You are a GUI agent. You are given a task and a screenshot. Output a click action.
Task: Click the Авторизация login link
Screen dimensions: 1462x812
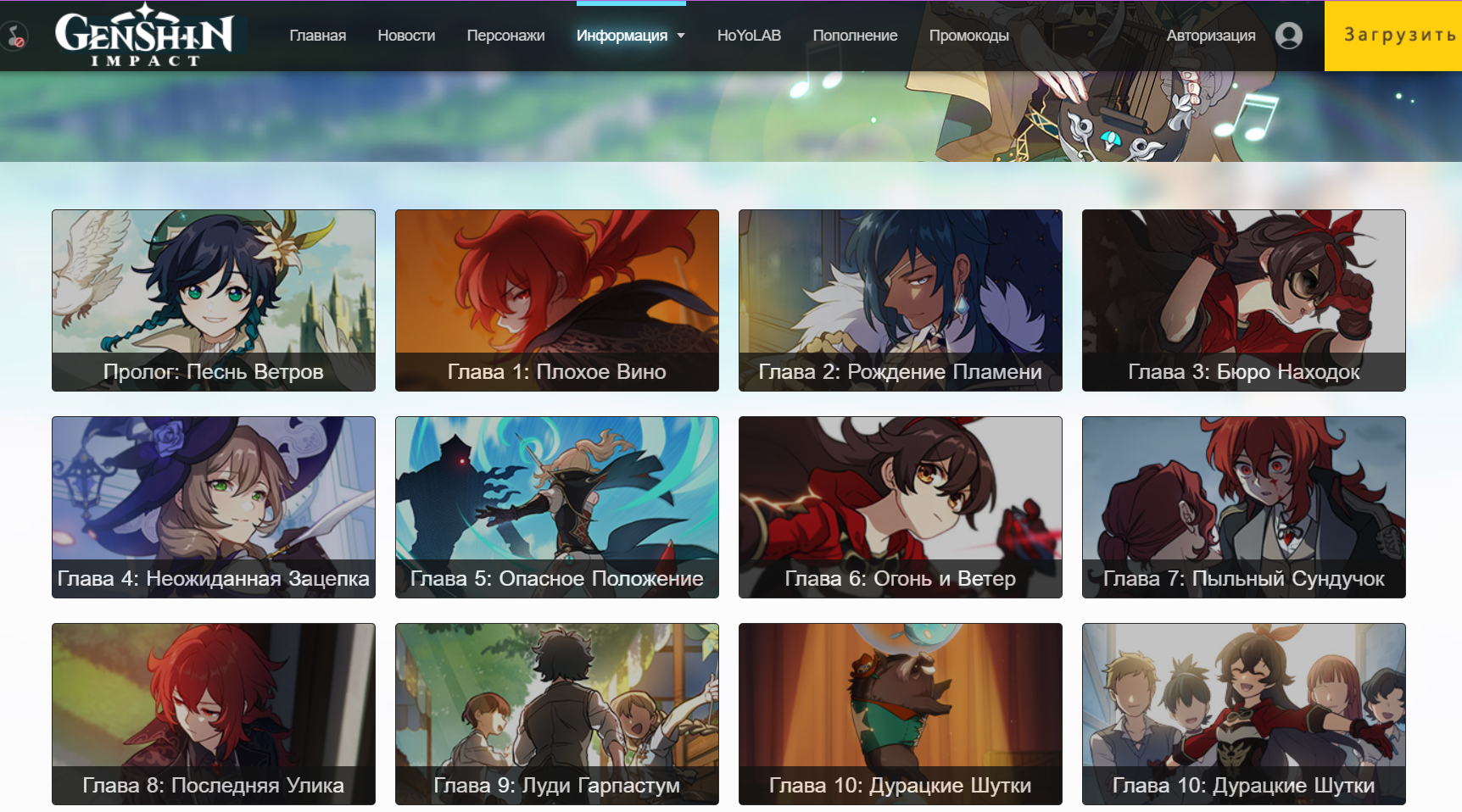point(1211,36)
